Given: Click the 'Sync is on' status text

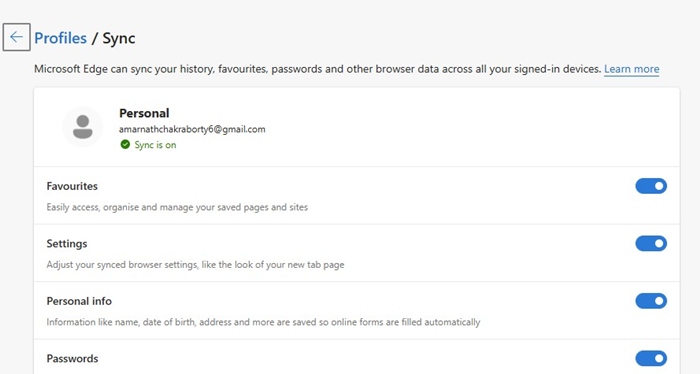Looking at the screenshot, I should click(x=155, y=145).
